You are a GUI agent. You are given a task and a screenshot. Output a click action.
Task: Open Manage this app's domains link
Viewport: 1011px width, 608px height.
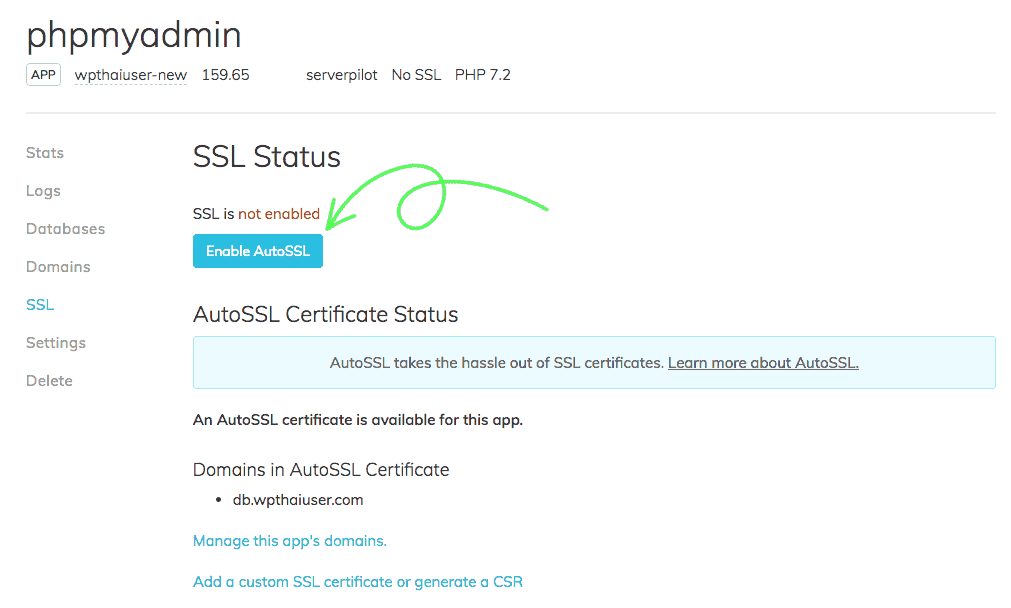pos(290,541)
